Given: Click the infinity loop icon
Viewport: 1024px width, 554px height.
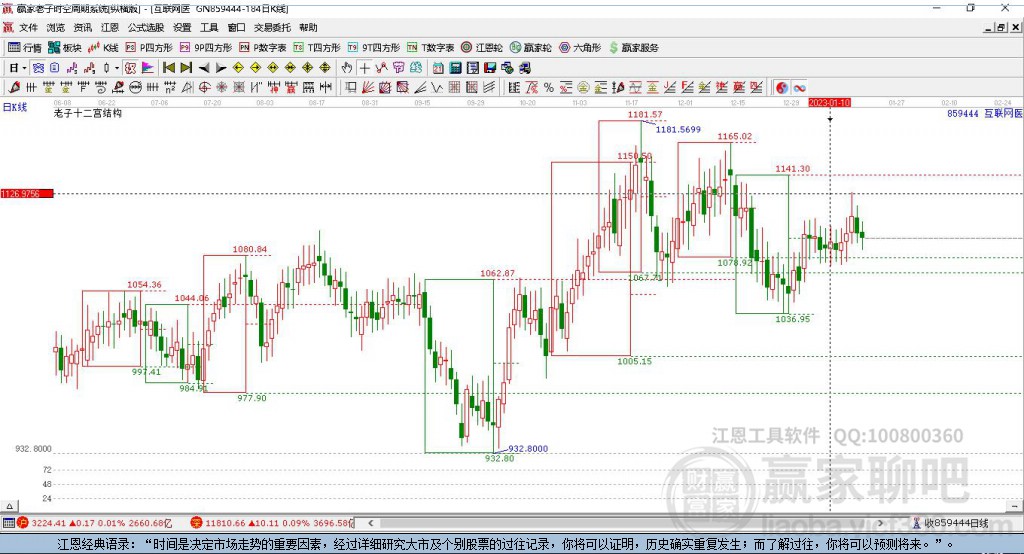Looking at the screenshot, I should [x=799, y=88].
